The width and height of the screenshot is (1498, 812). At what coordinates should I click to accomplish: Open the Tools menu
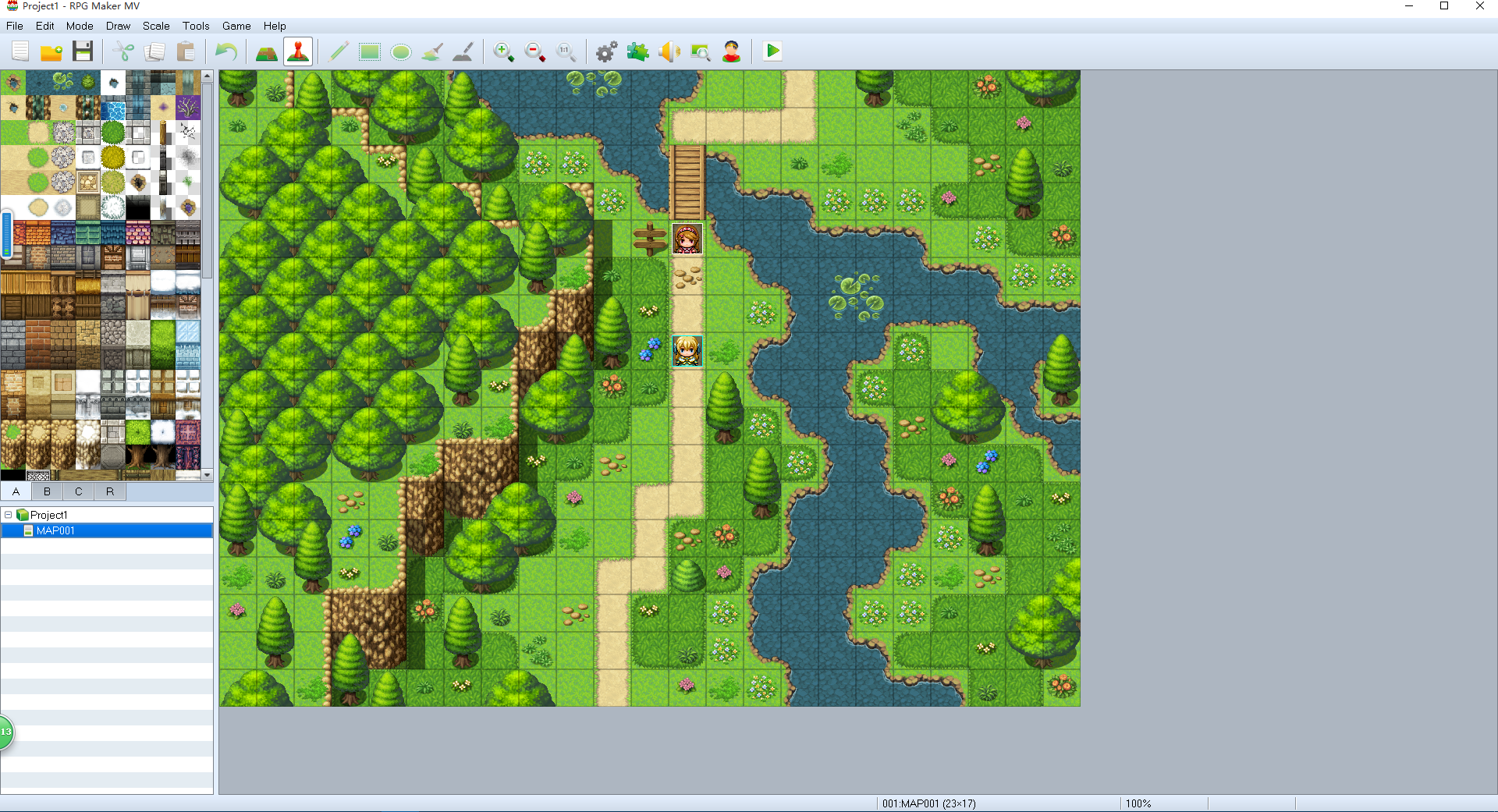pos(196,26)
